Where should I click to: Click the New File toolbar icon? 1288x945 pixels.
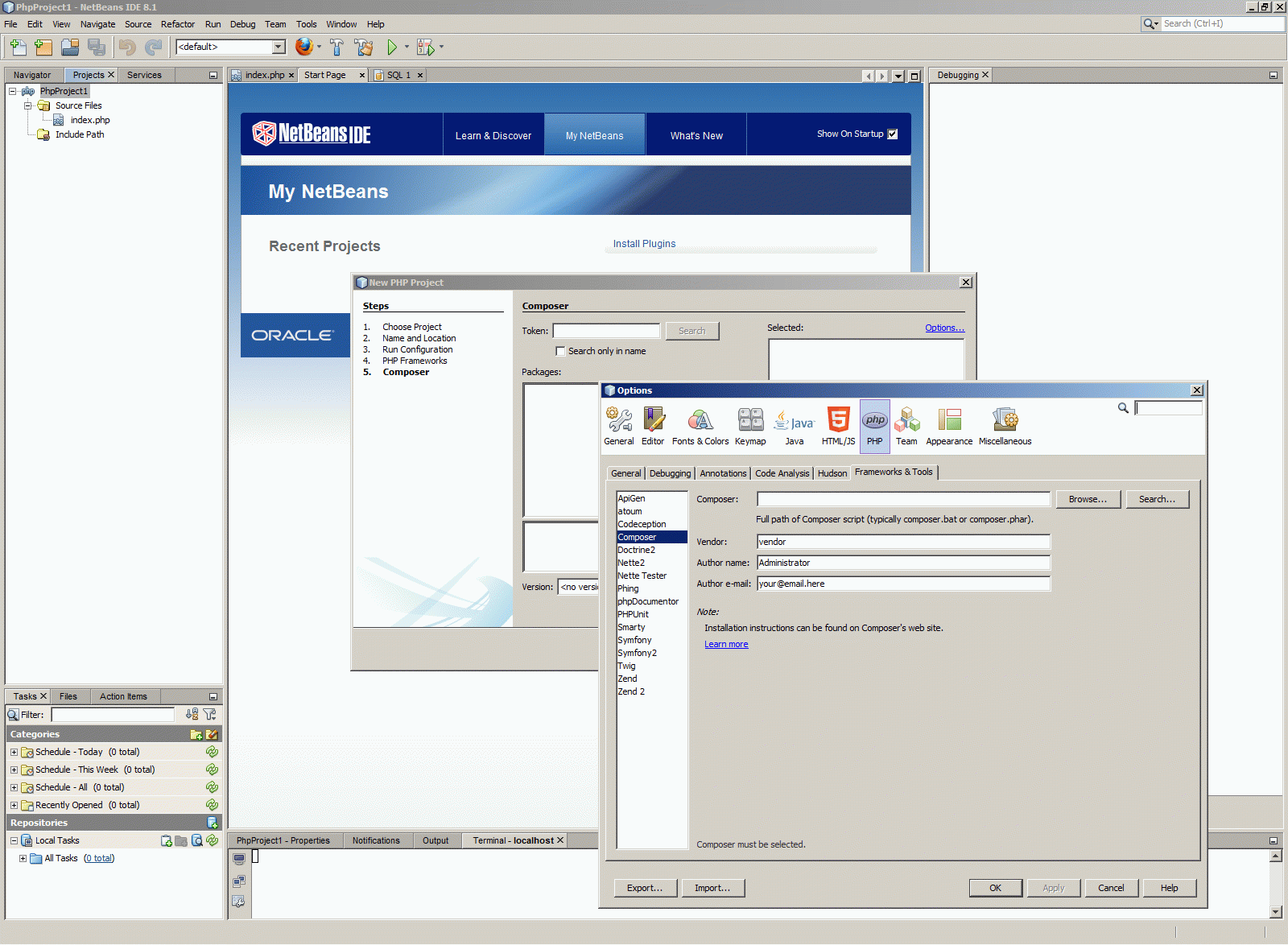pos(18,47)
